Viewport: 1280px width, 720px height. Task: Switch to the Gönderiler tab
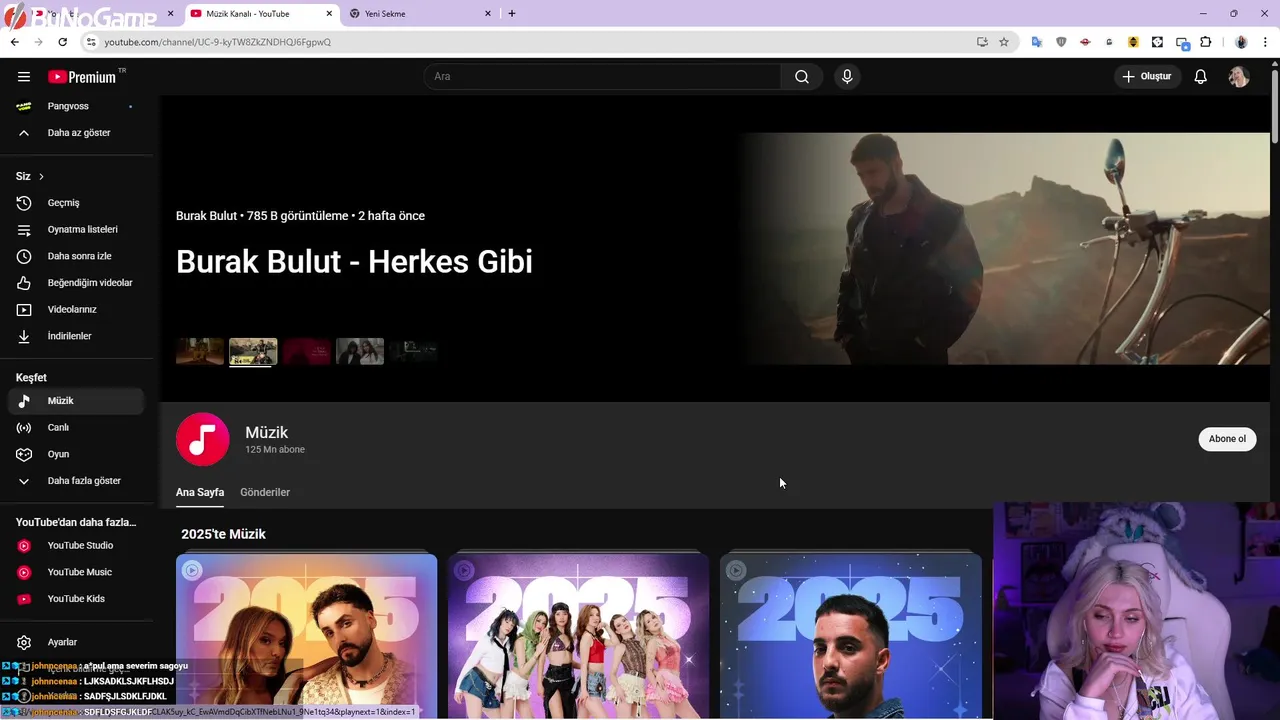[x=265, y=492]
